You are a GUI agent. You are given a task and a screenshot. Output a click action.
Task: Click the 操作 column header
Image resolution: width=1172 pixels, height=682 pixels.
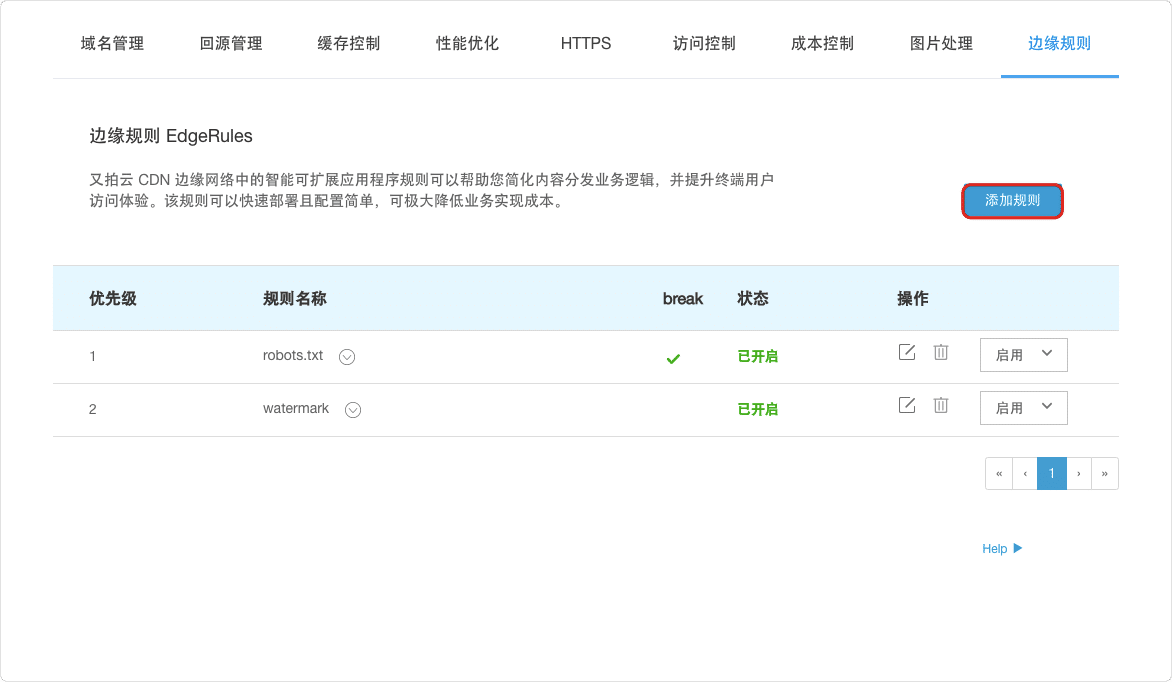[x=913, y=298]
